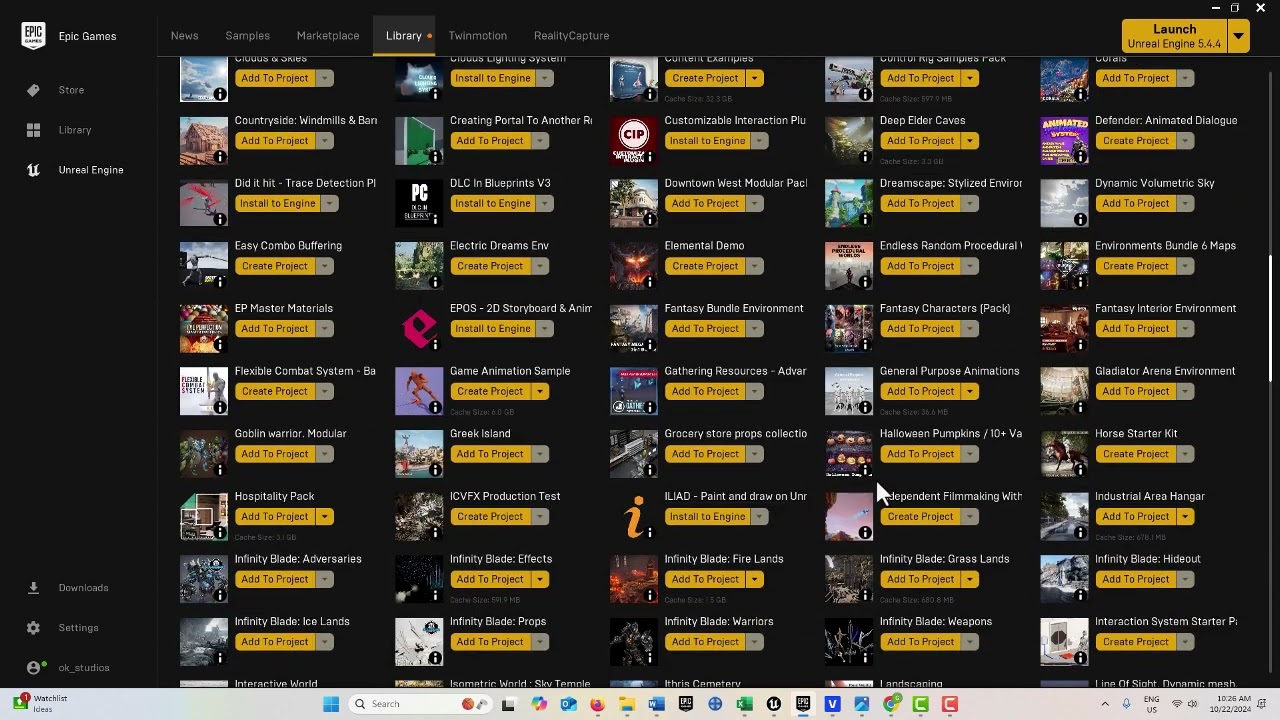The image size is (1280, 720).
Task: Expand dropdown beside Infinity Blade: Effects button
Action: (x=540, y=579)
